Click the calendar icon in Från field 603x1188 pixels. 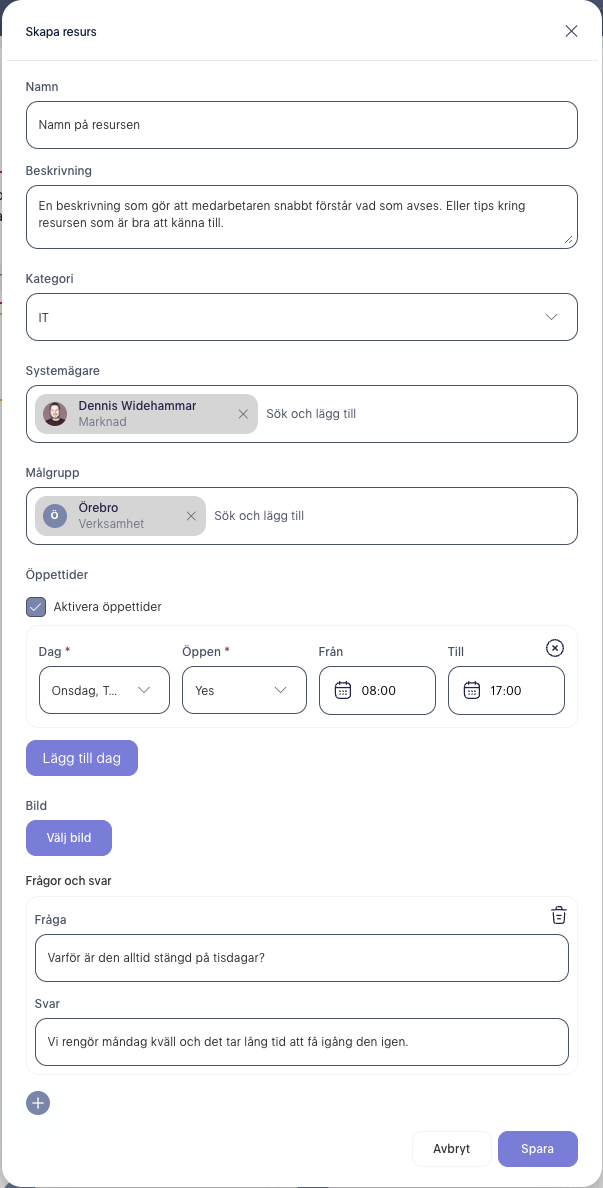point(342,690)
